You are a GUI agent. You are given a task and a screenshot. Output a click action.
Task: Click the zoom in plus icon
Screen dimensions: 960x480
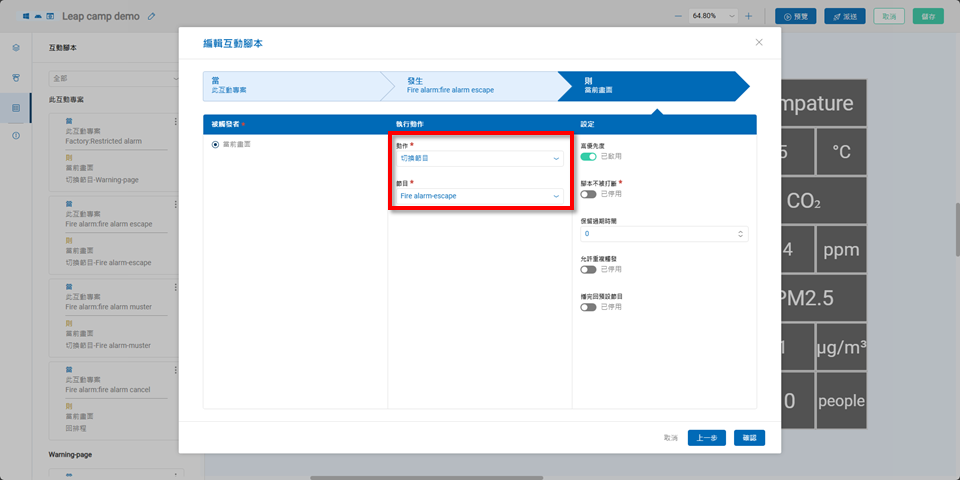pos(748,16)
